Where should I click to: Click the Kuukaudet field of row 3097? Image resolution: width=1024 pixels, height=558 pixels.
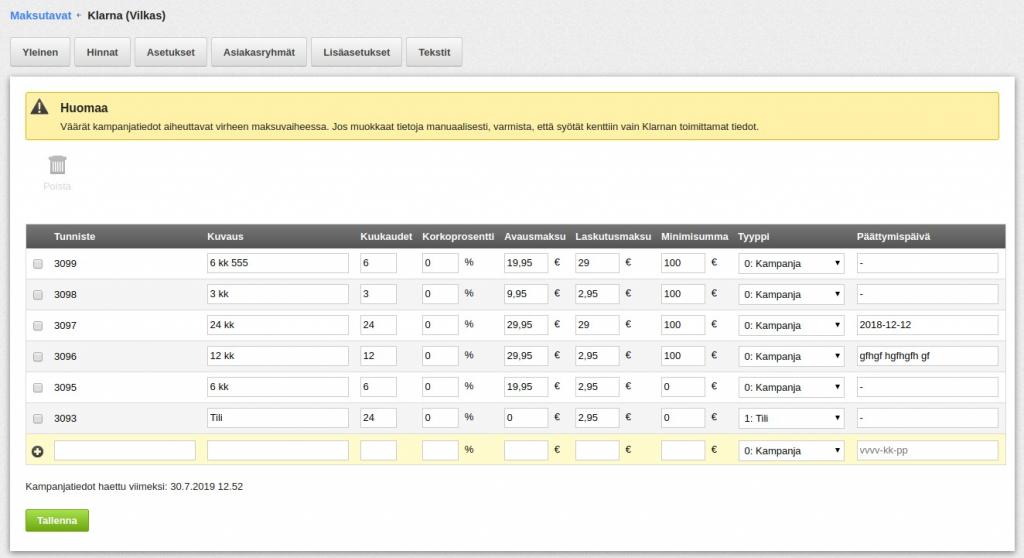[x=378, y=325]
